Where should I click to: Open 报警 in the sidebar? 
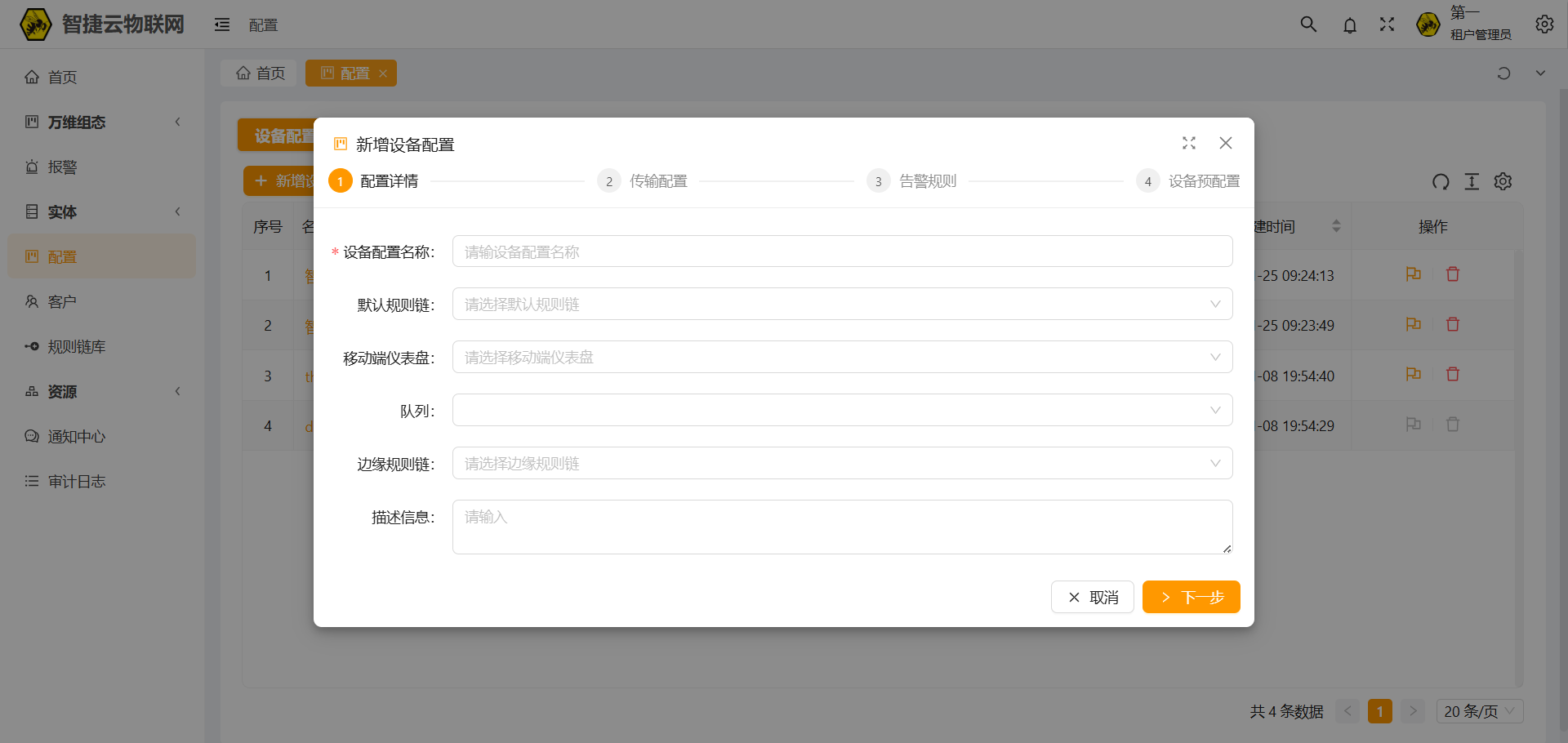point(102,167)
